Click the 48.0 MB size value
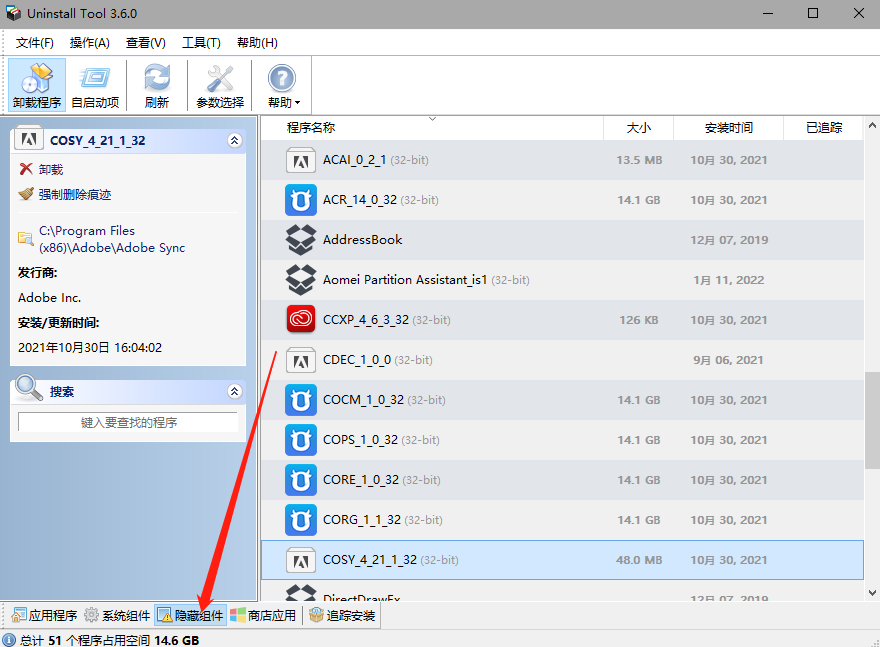Screen dimensions: 880x647 tap(639, 560)
